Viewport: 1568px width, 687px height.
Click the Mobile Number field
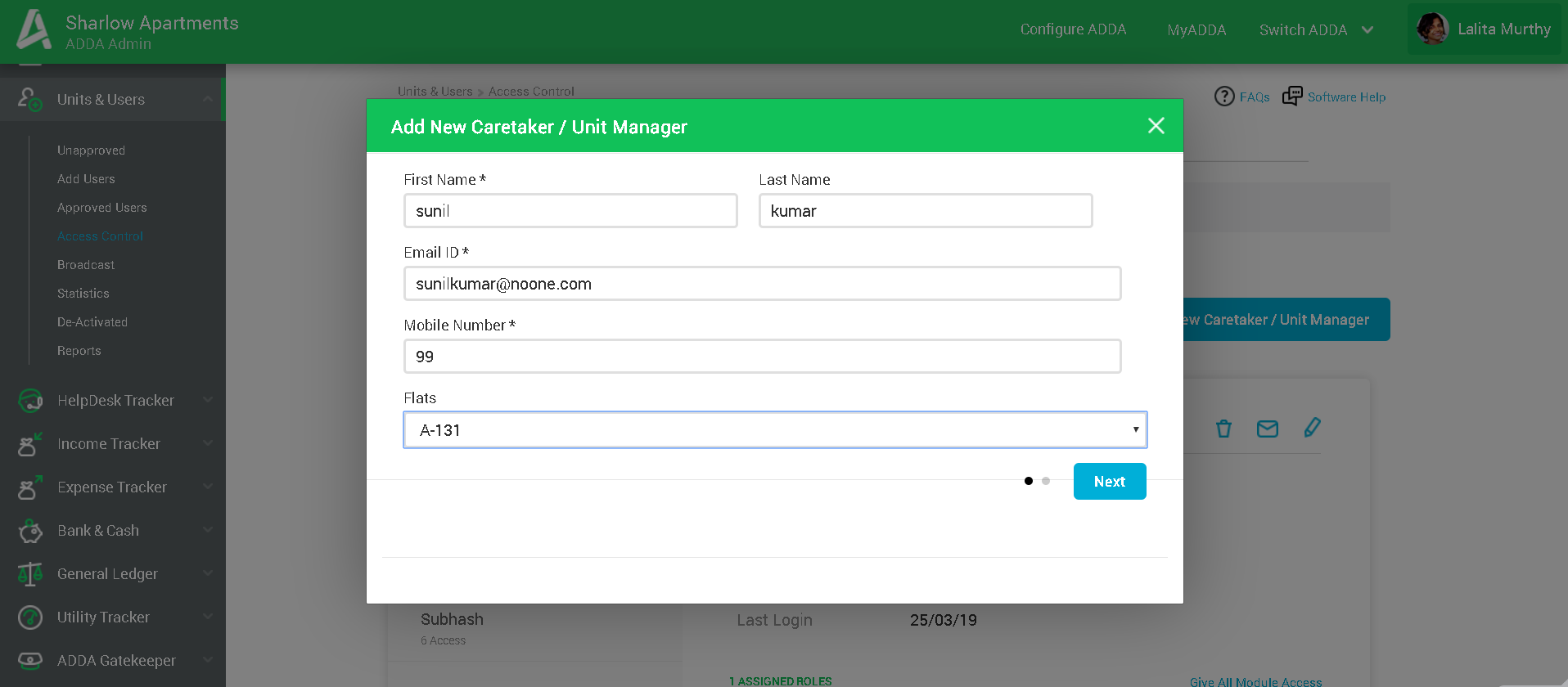pos(763,357)
